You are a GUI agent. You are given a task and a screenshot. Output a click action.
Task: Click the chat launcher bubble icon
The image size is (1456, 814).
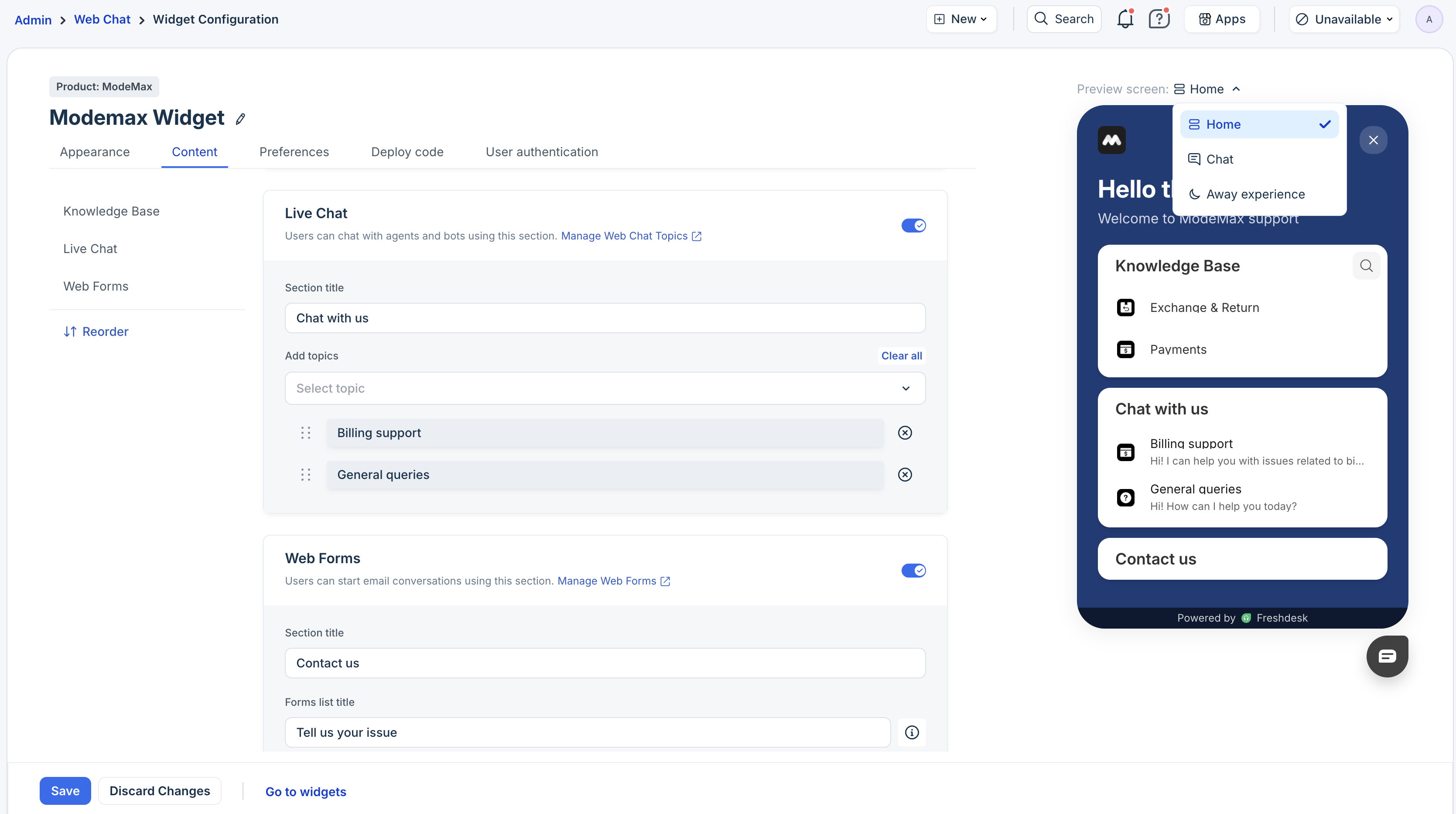click(x=1387, y=656)
